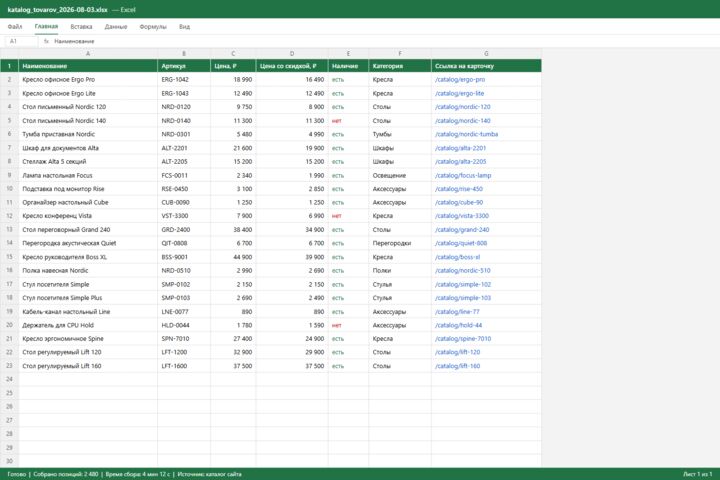Open the /catalog/alta-2201 link
The height and width of the screenshot is (480, 720).
pyautogui.click(x=460, y=148)
